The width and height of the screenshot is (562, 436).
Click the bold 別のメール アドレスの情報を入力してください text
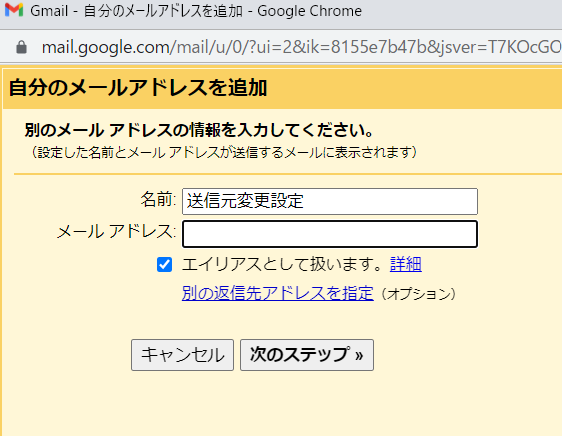tap(199, 130)
